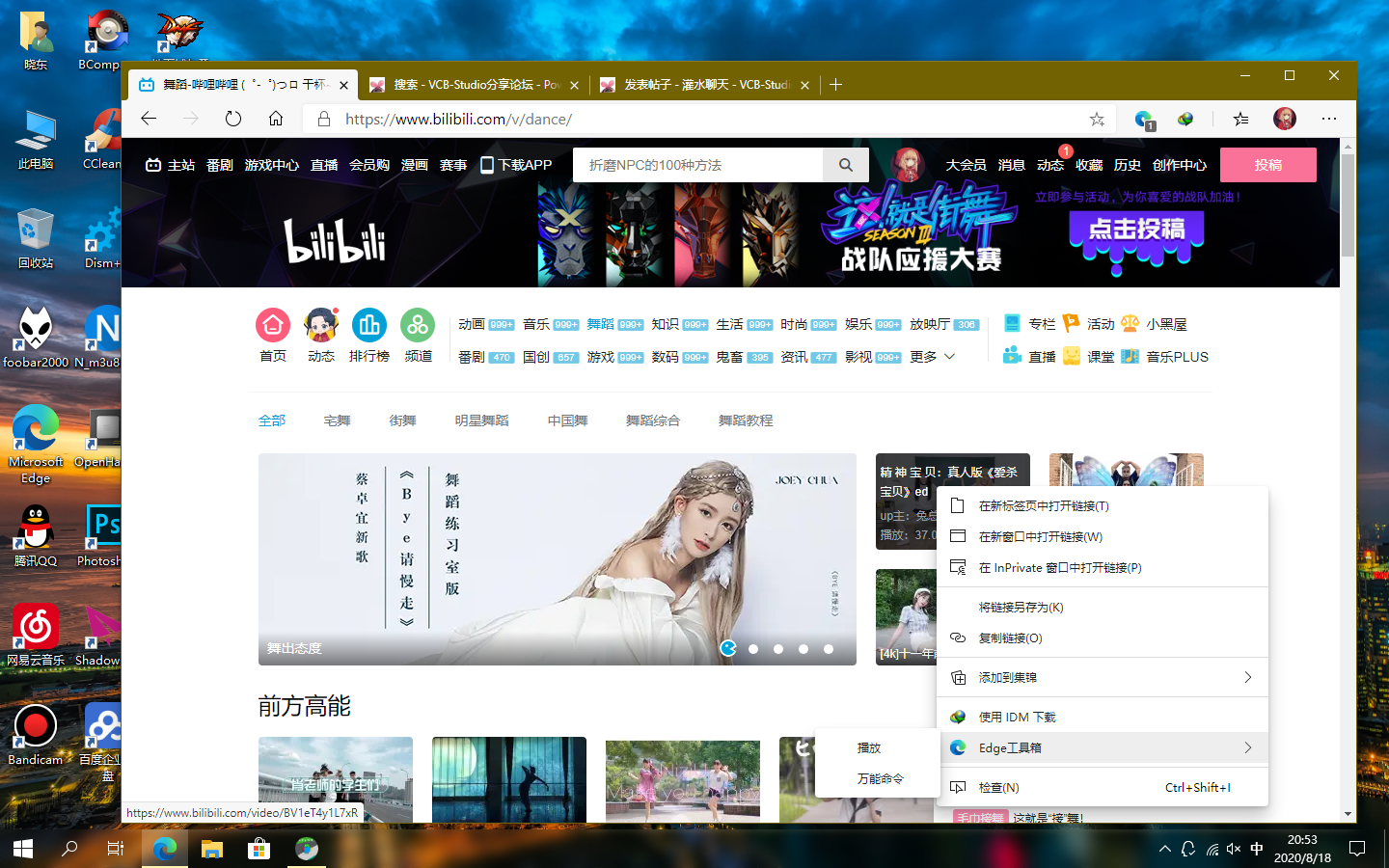Viewport: 1389px width, 868px height.
Task: Select 在新窗口中打开链接 in the context menu
Action: (1103, 537)
